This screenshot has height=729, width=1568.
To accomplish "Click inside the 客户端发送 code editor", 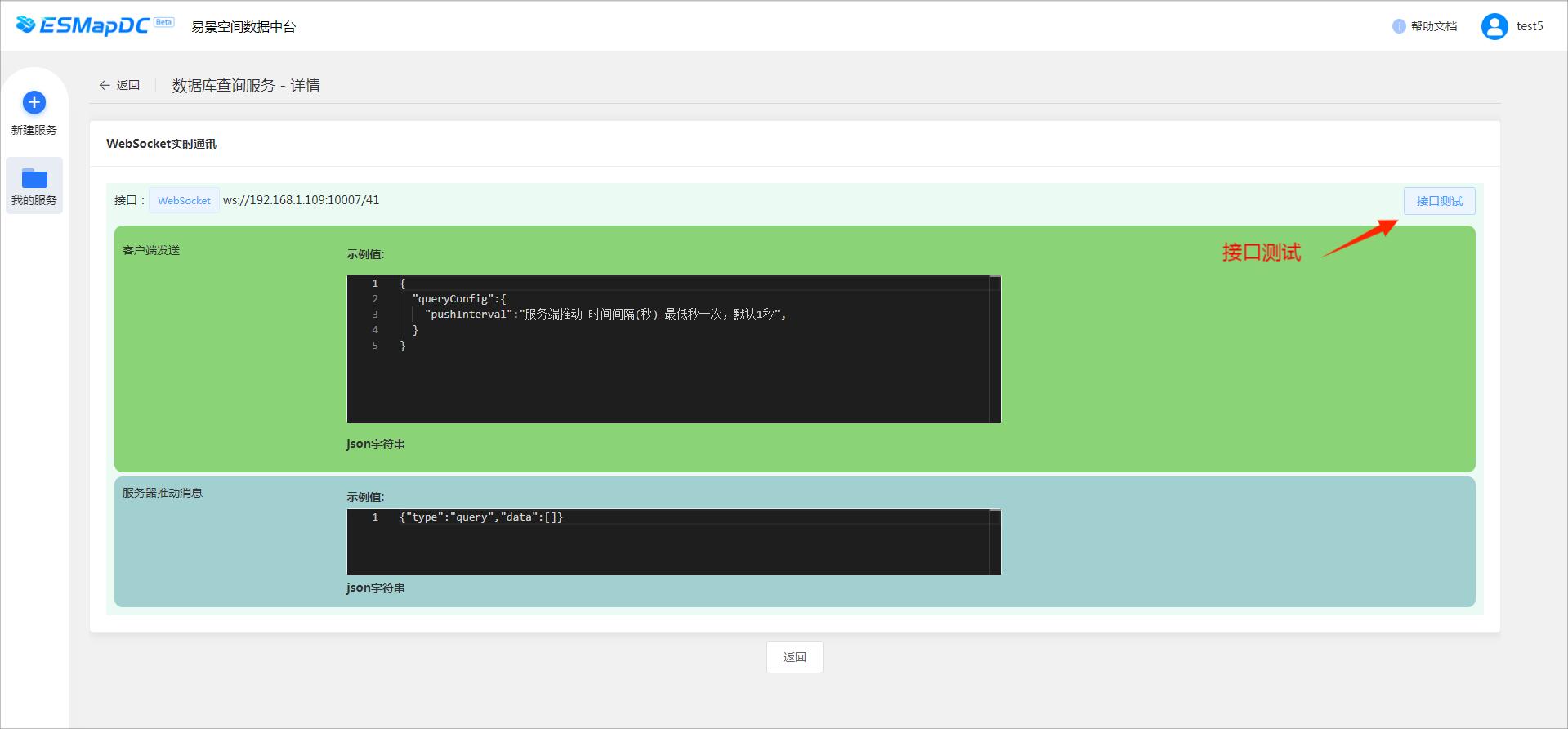I will click(x=674, y=349).
